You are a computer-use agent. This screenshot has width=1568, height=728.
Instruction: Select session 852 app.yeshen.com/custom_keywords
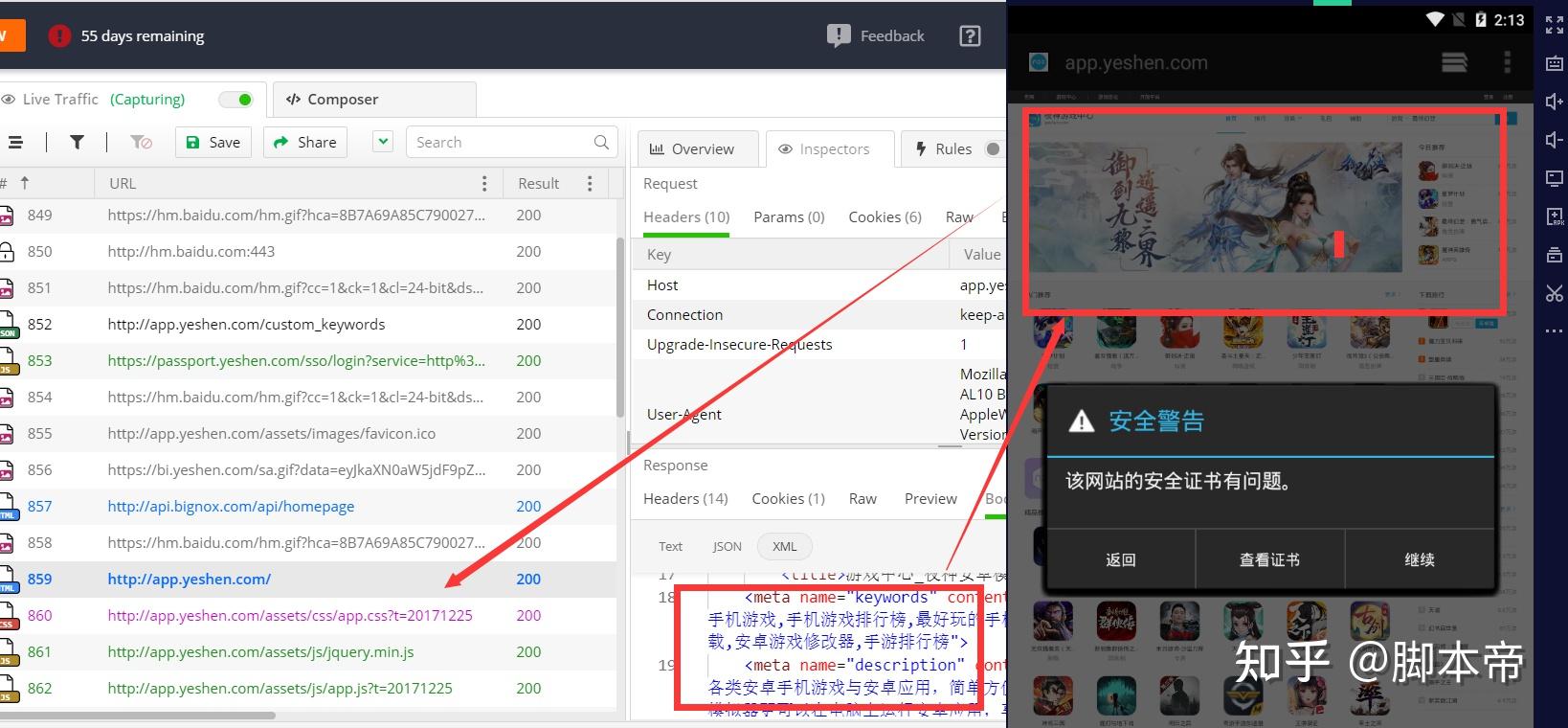308,325
